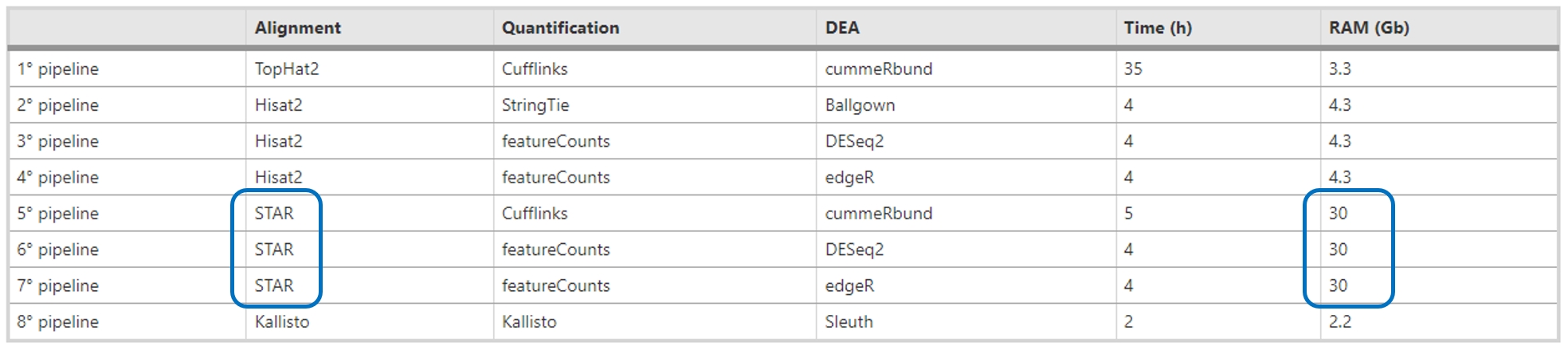Click STAR in the 5° pipeline row
Screen dimensions: 1568x350
[274, 214]
